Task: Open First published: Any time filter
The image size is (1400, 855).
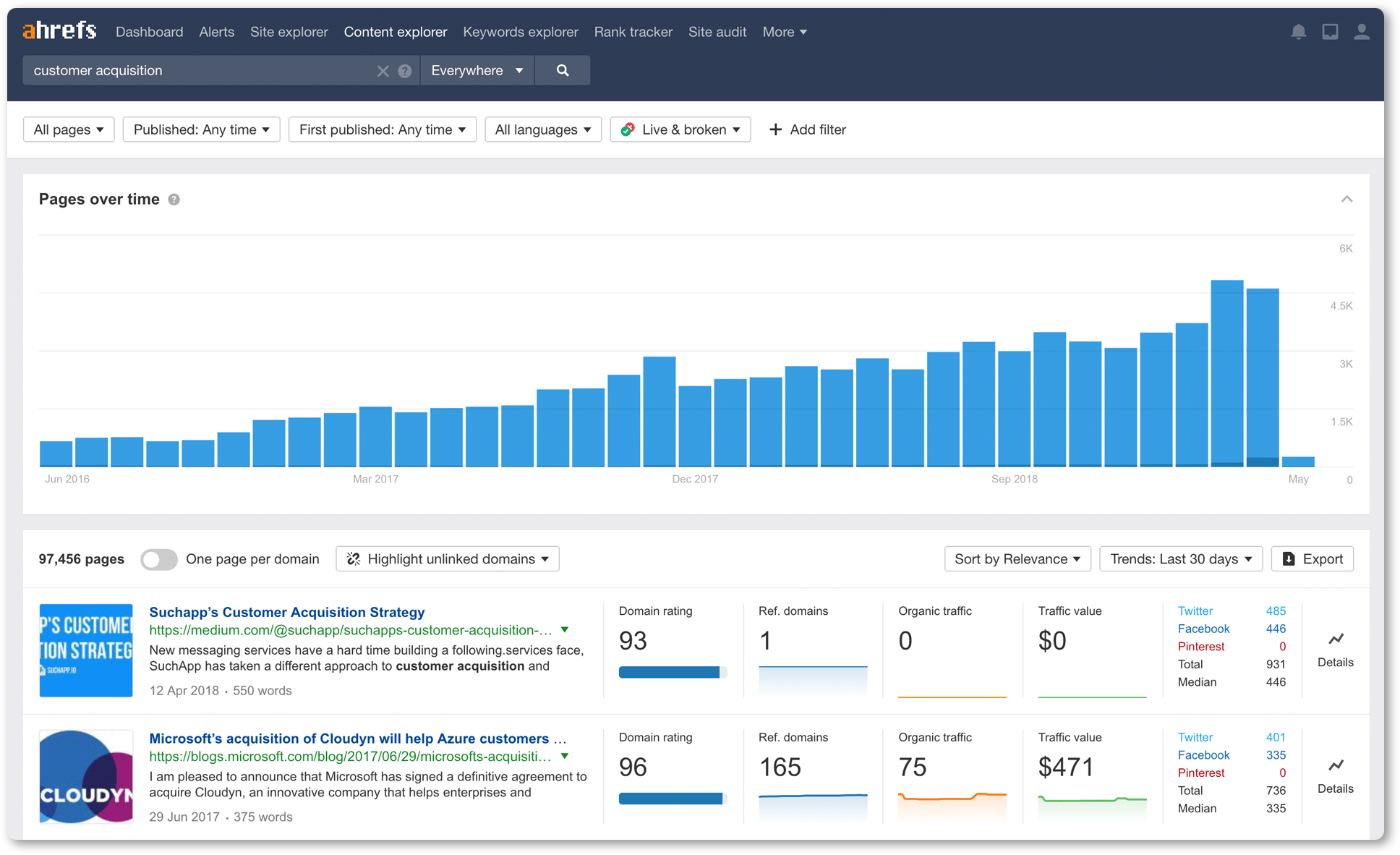Action: click(382, 129)
